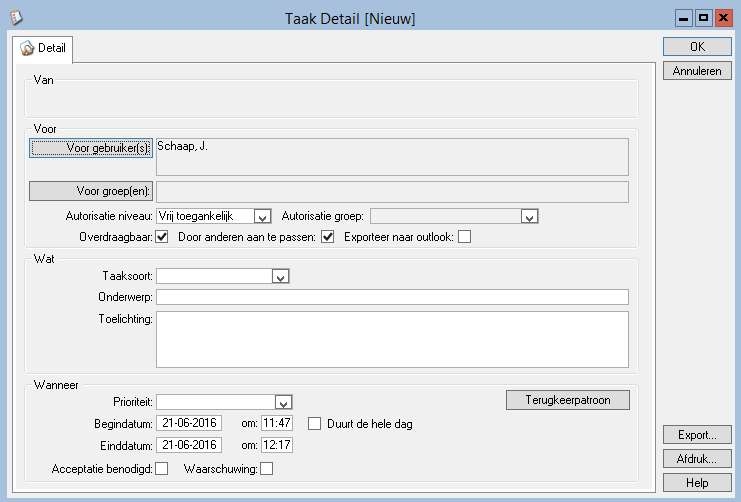The height and width of the screenshot is (502, 741).
Task: Expand the Autorisatie groep dropdown
Action: pyautogui.click(x=530, y=216)
